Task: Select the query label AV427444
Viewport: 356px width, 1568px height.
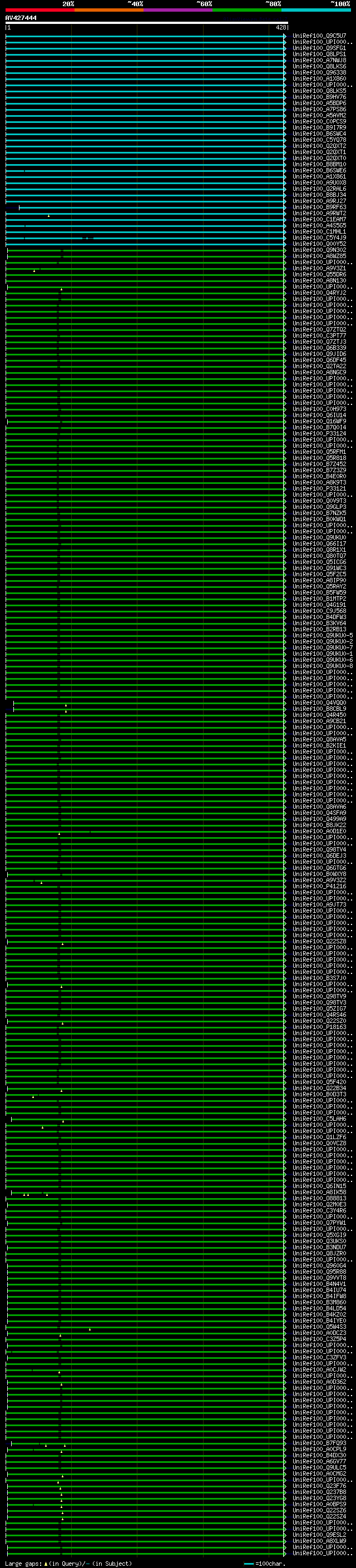Action: point(21,18)
